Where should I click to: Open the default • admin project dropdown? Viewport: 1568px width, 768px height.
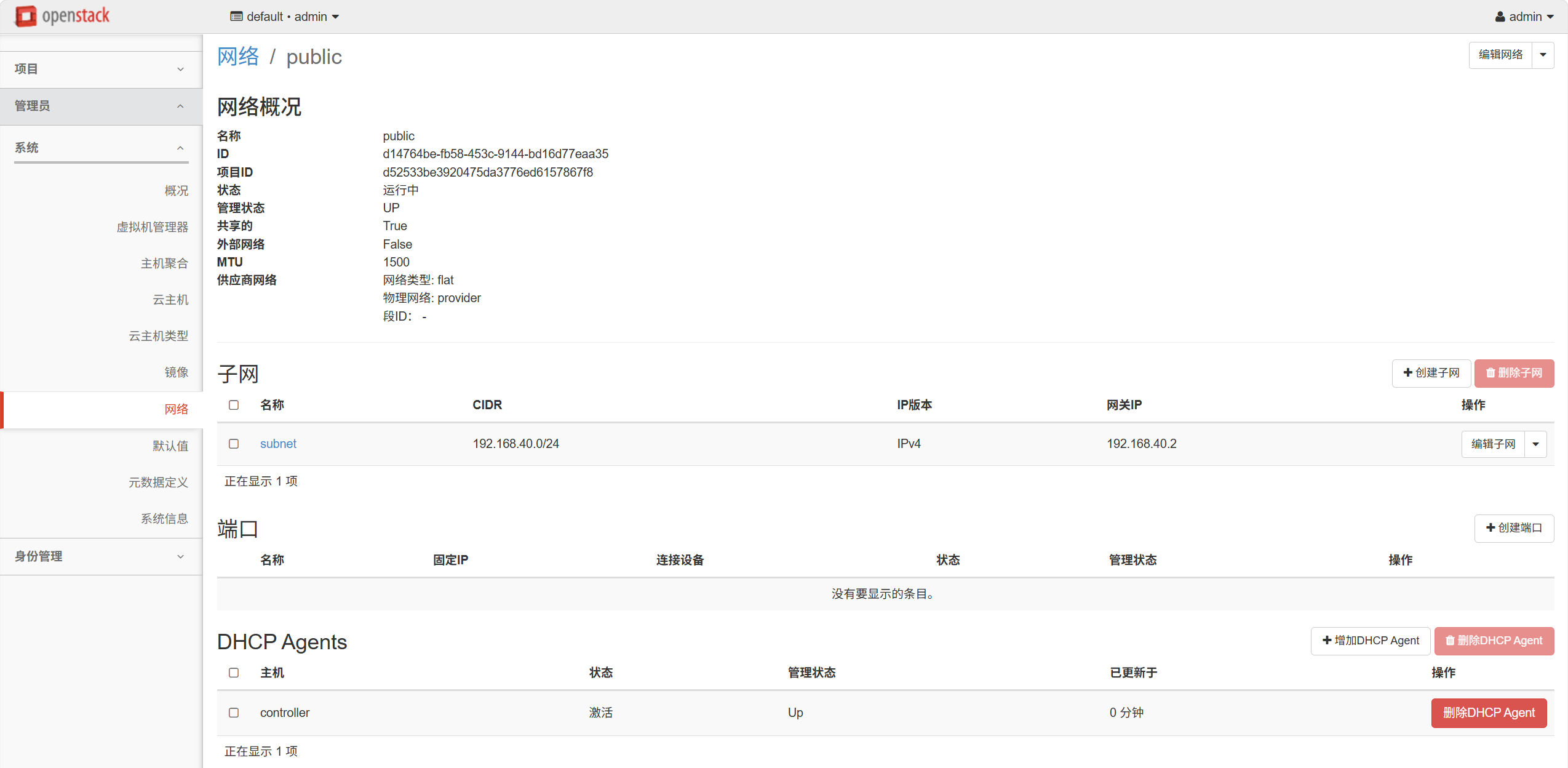tap(285, 17)
